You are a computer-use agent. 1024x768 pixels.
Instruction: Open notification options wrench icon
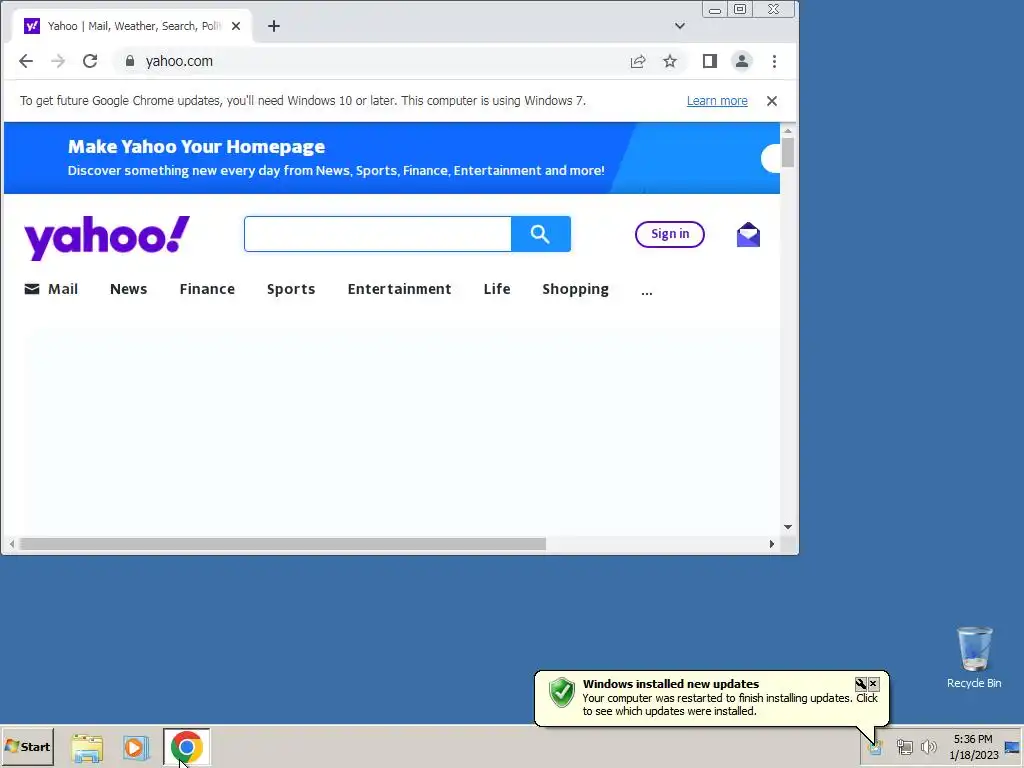click(x=861, y=684)
